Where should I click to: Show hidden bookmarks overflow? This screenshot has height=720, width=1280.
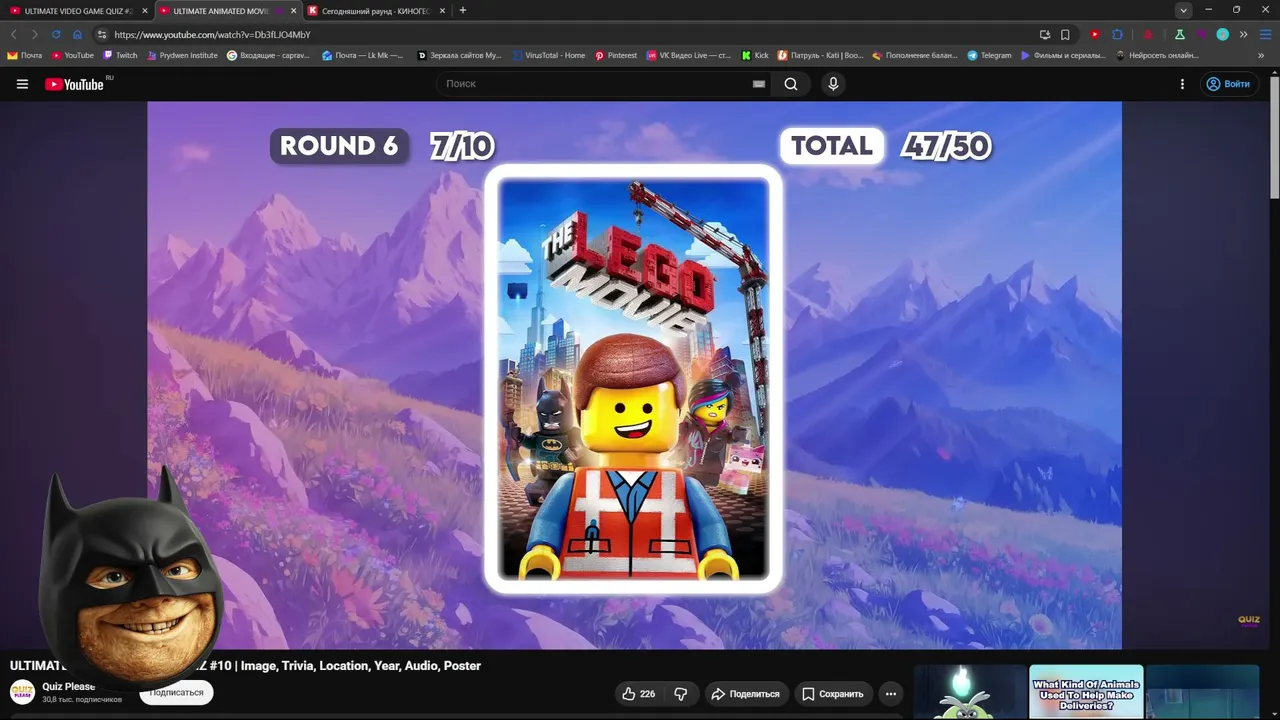(1261, 55)
